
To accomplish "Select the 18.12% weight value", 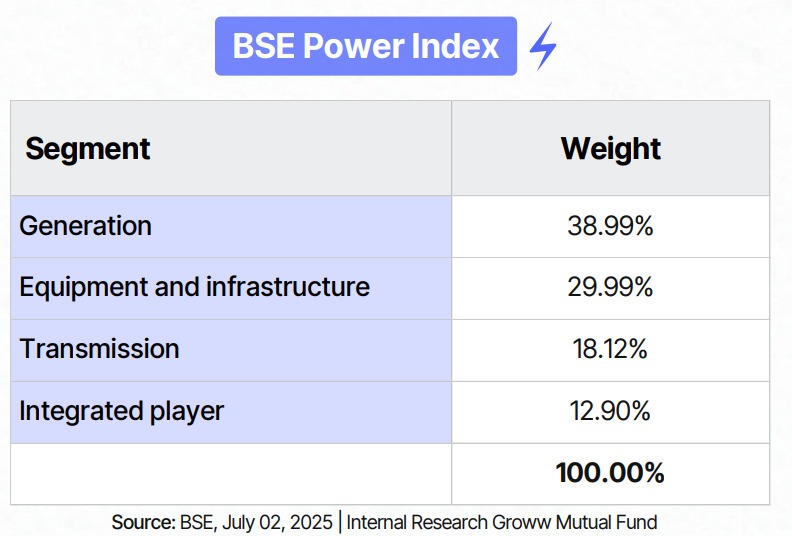I will pos(610,349).
